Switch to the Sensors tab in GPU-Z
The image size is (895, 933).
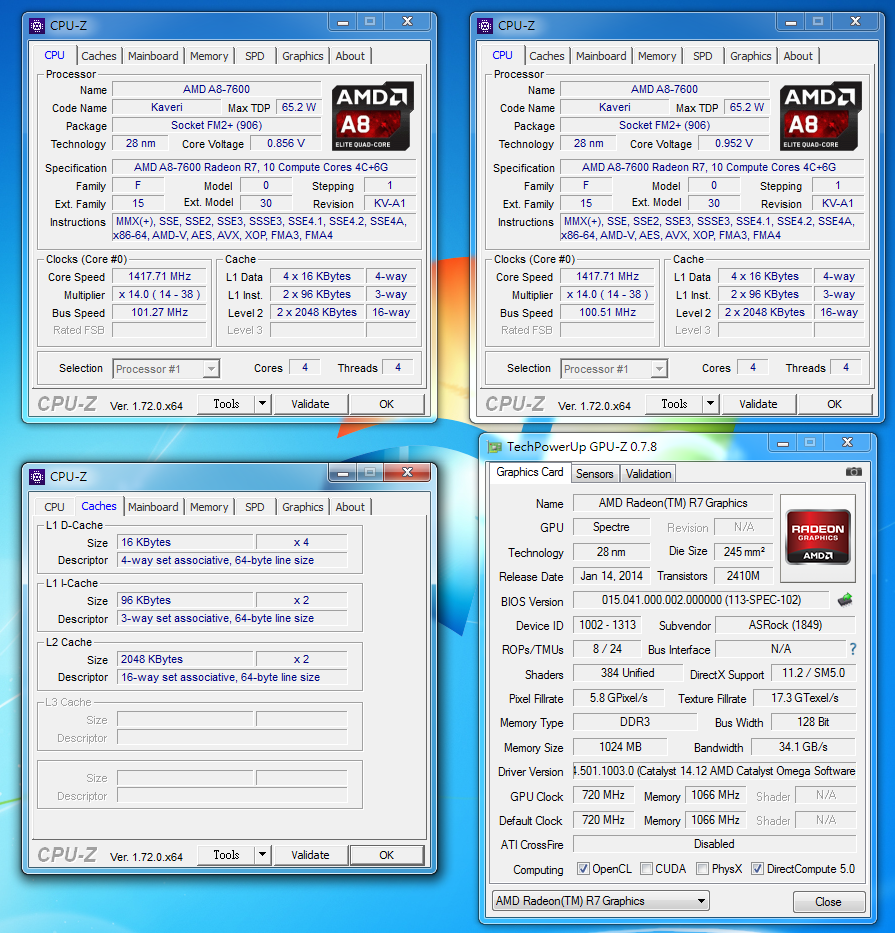[x=594, y=474]
